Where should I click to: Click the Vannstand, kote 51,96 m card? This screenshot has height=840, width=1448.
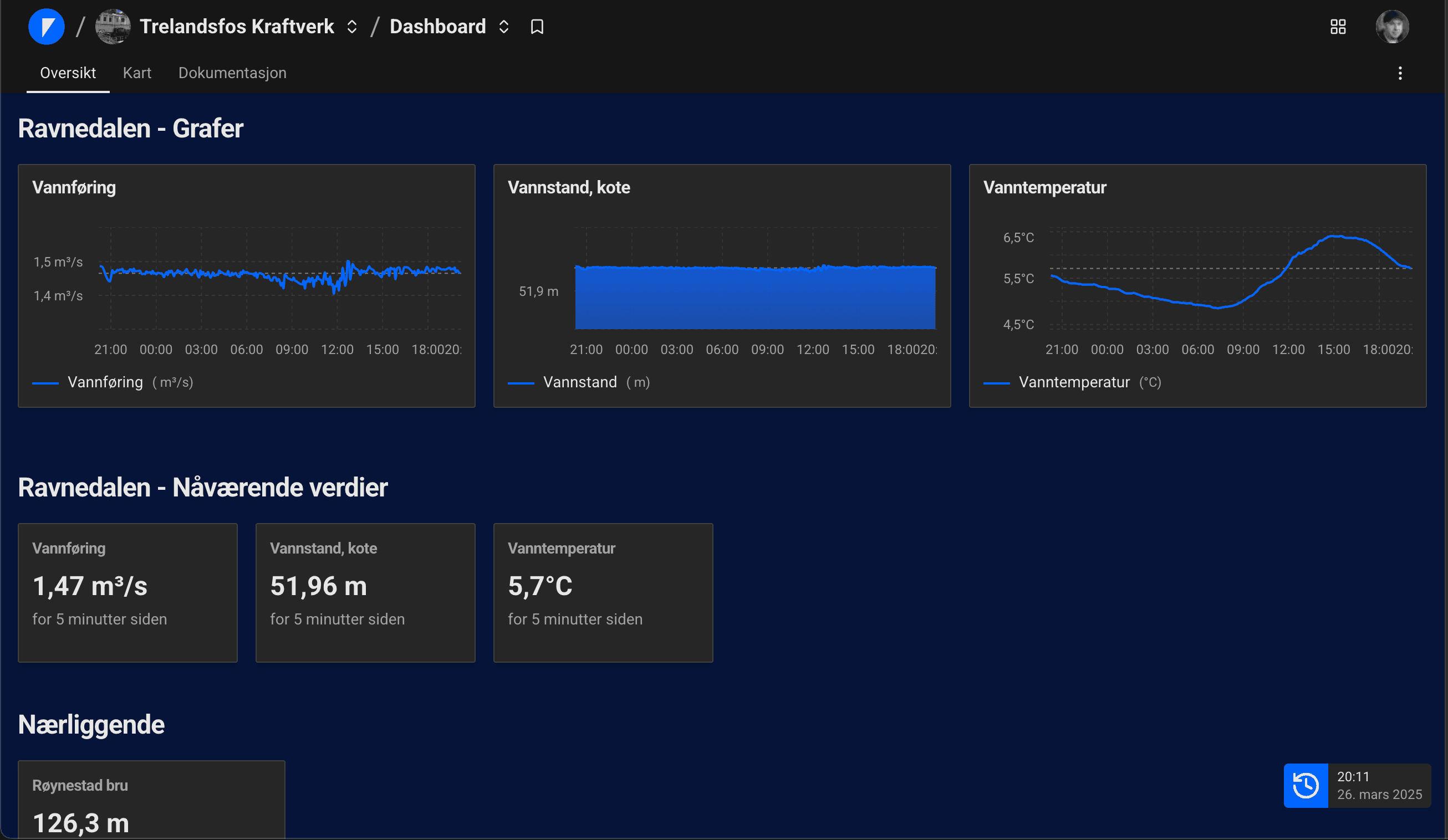click(x=365, y=592)
